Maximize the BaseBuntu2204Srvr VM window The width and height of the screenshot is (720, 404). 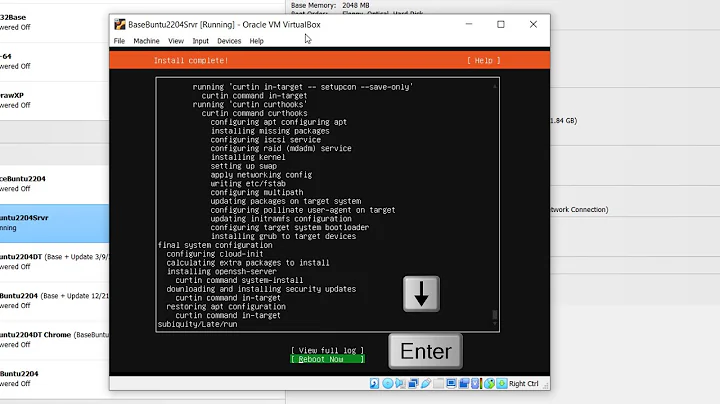pos(501,24)
